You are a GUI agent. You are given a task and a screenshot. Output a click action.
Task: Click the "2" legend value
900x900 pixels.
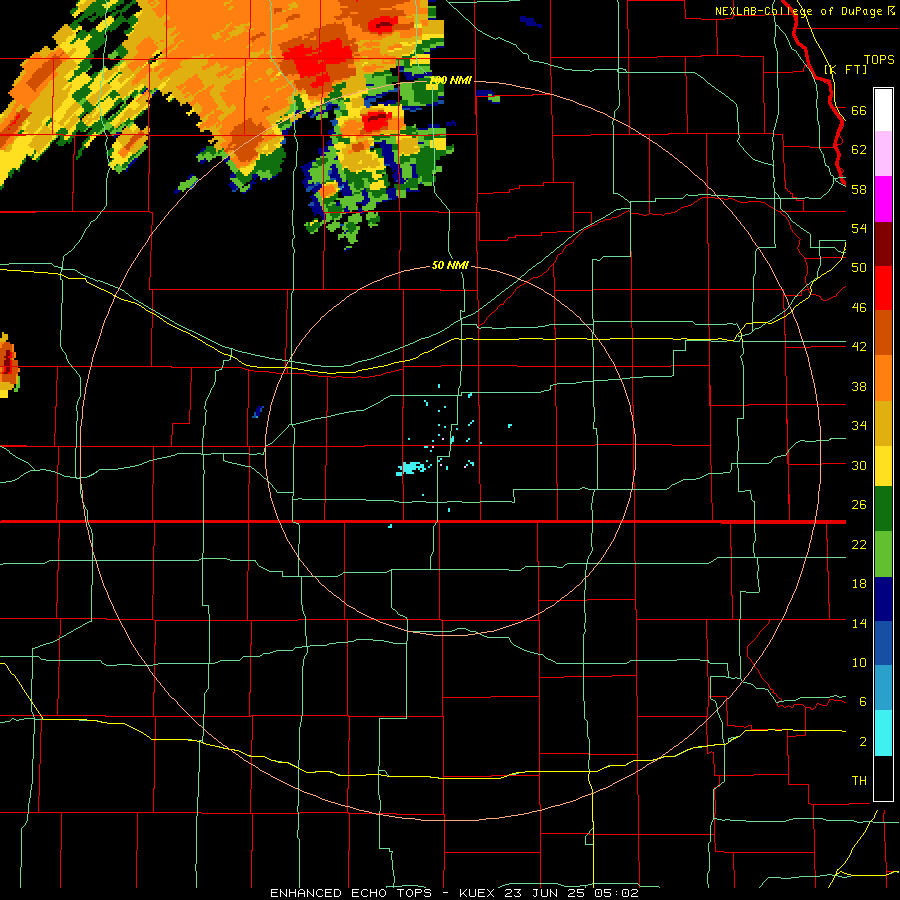[x=863, y=742]
